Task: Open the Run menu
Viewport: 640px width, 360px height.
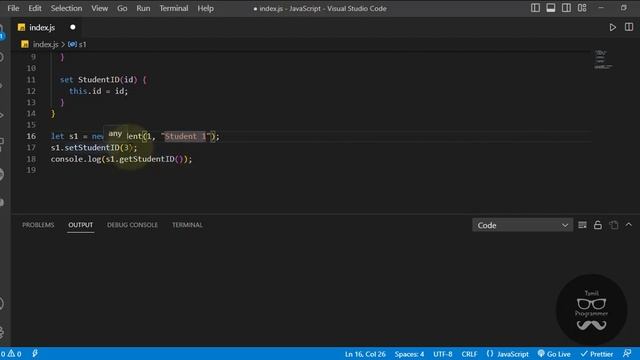Action: 143,8
